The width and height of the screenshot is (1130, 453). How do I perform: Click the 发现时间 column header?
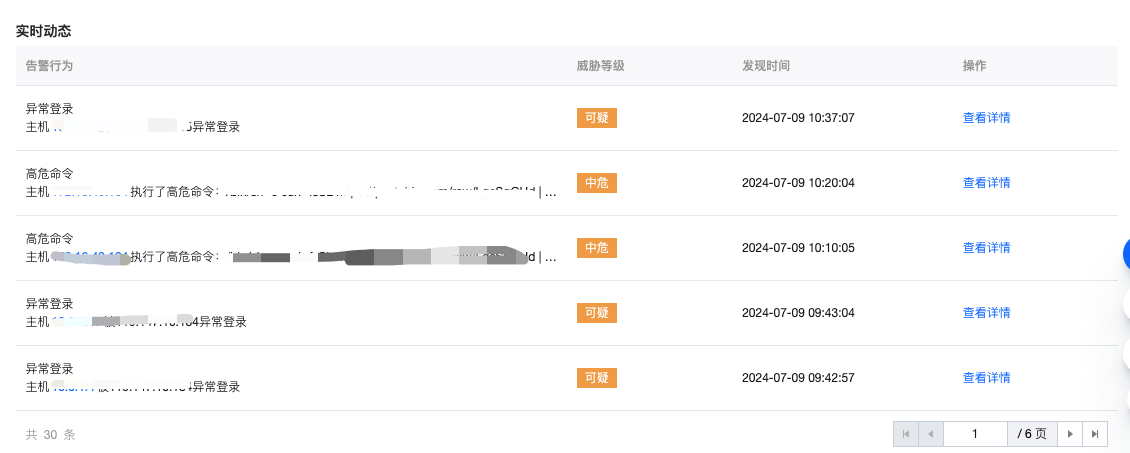766,65
